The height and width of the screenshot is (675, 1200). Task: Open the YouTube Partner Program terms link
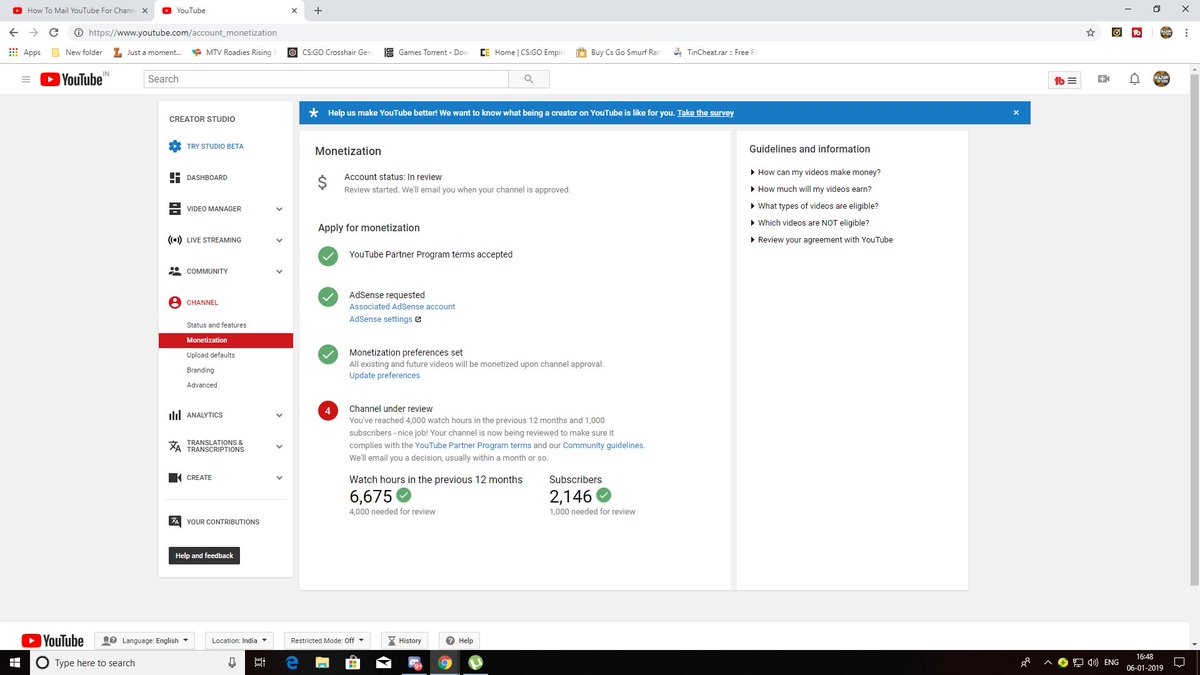(473, 446)
